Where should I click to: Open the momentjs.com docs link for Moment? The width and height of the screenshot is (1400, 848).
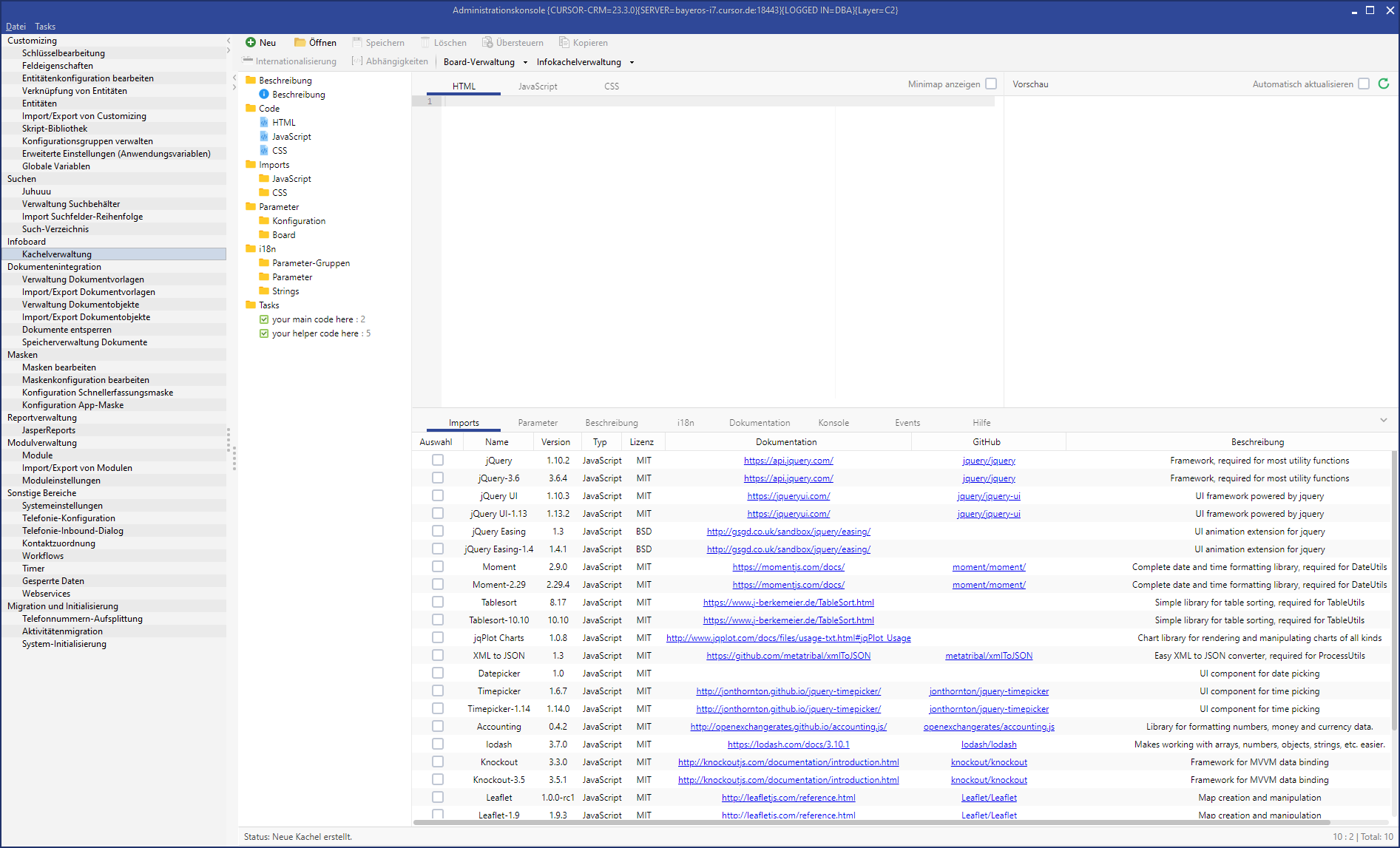point(788,567)
